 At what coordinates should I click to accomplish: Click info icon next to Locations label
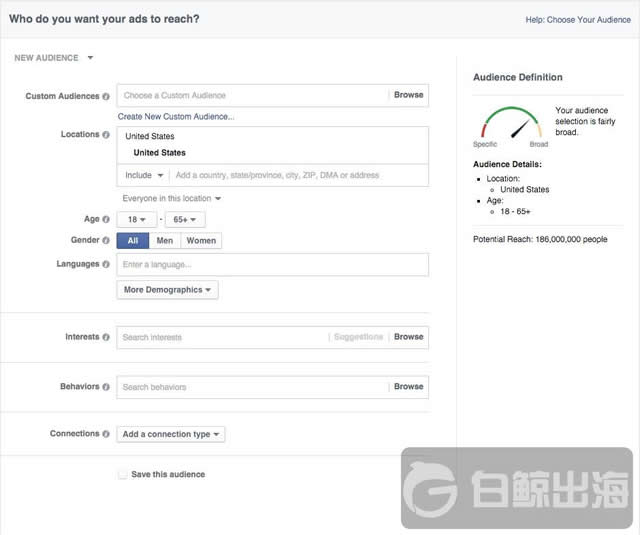pos(107,134)
